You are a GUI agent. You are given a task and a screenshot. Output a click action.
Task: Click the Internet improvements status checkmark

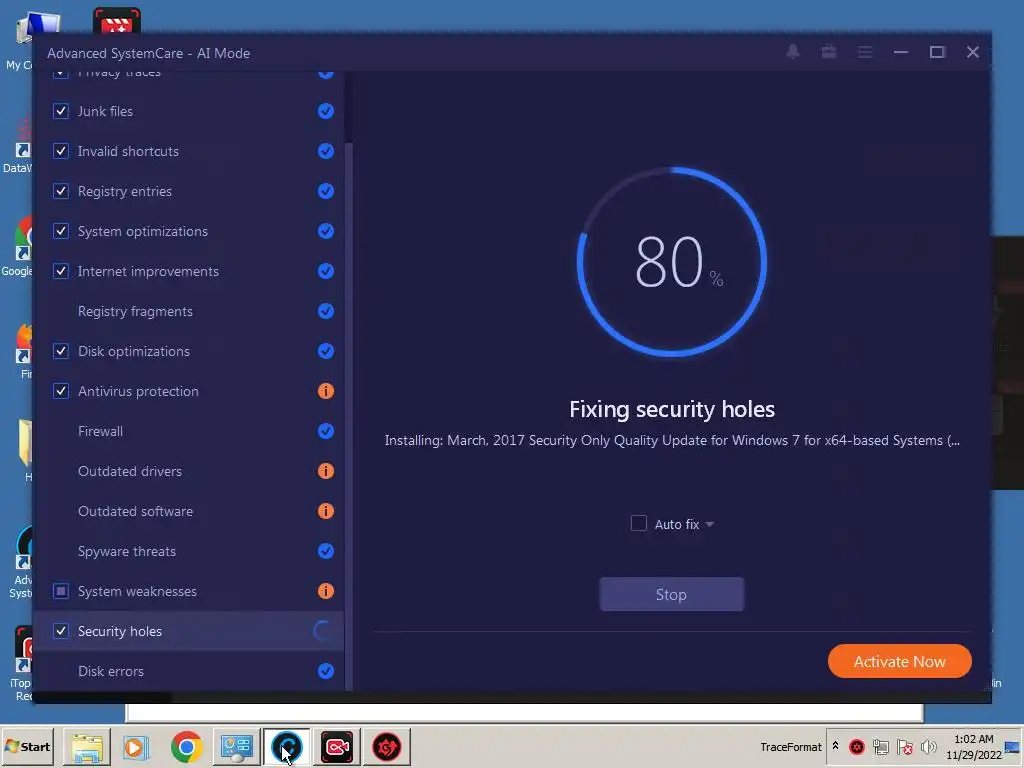tap(326, 271)
